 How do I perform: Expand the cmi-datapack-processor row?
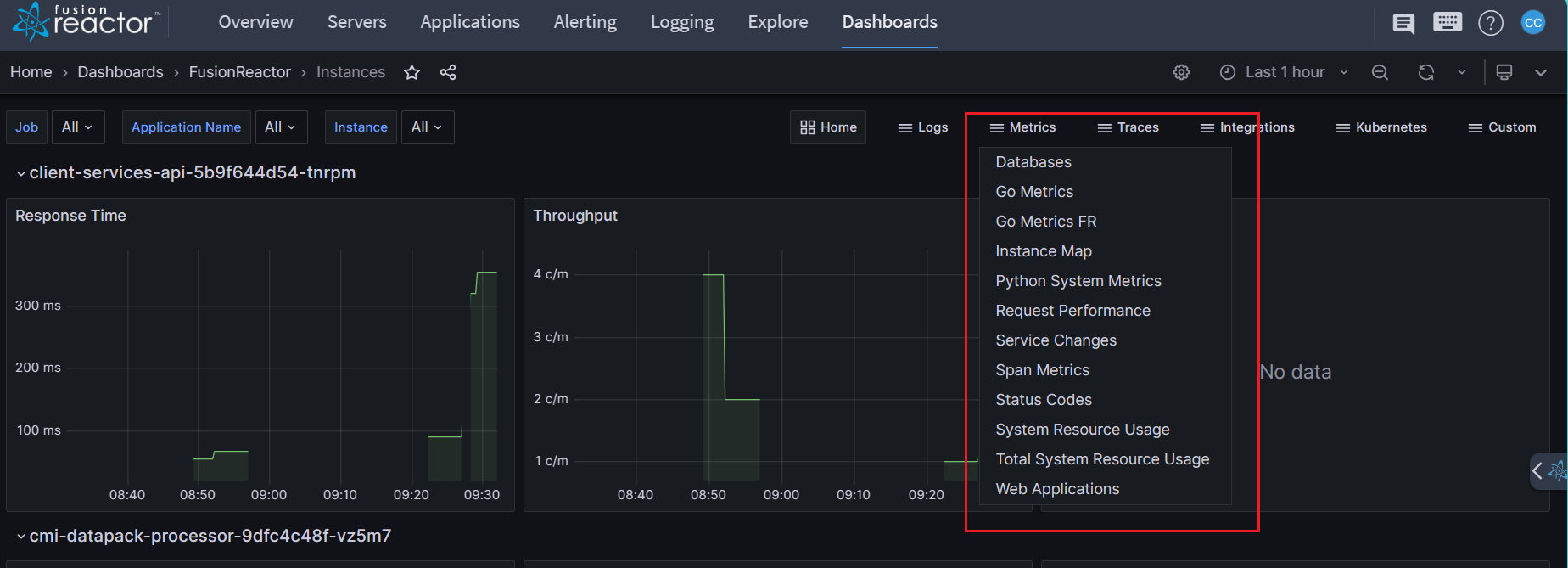21,537
